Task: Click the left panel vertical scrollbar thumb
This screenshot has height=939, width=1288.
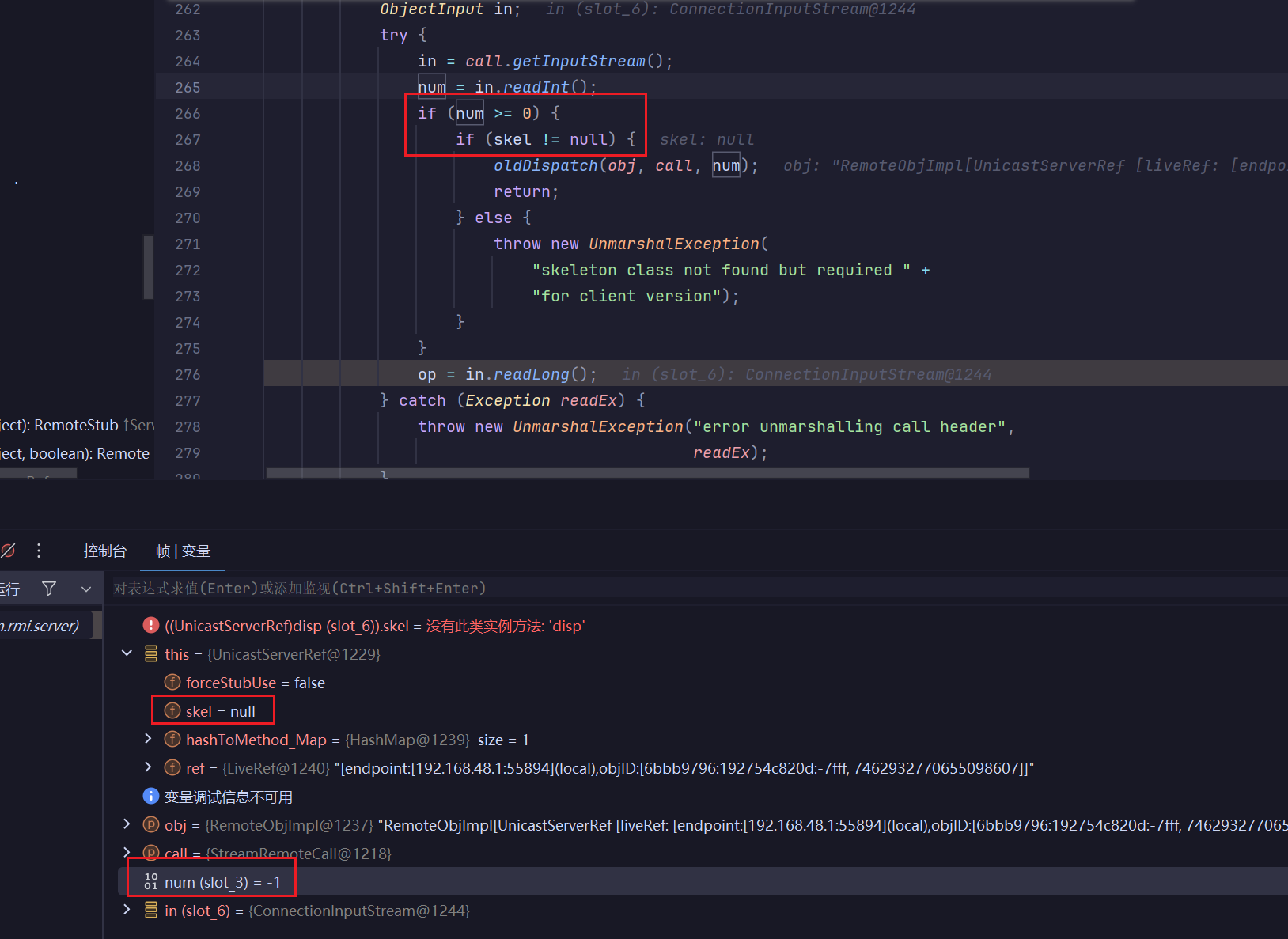Action: click(148, 267)
